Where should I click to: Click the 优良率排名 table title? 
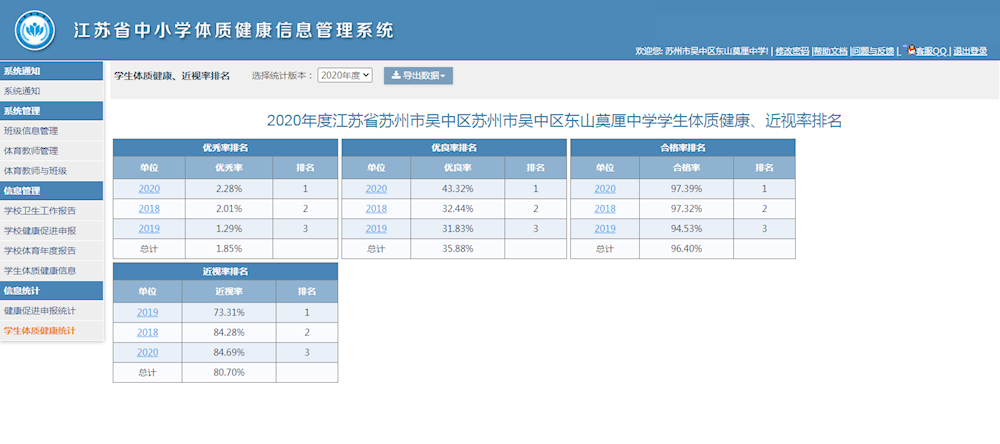pos(454,147)
